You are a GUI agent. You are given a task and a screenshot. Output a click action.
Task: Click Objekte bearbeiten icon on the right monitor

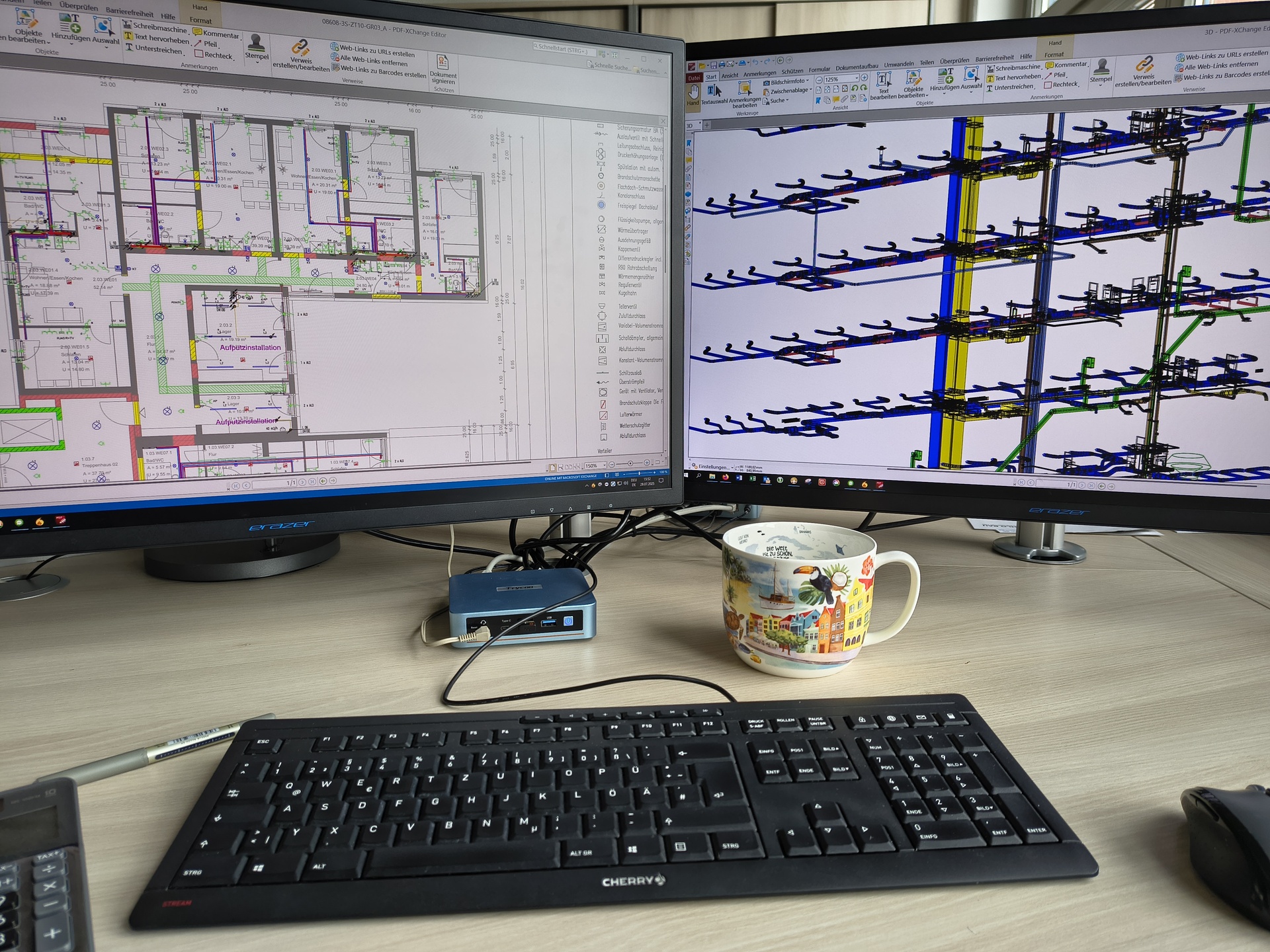tap(913, 85)
